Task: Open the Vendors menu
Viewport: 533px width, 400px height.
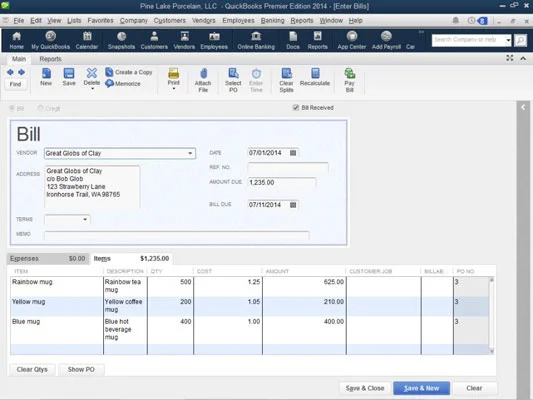Action: pos(204,21)
